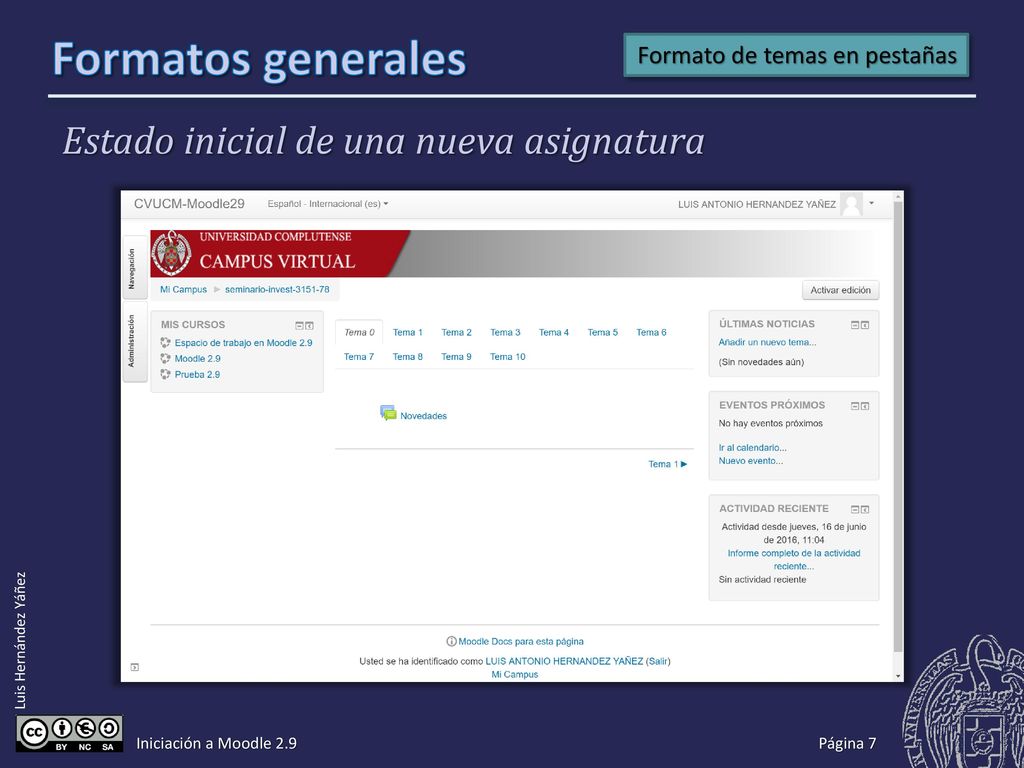The height and width of the screenshot is (768, 1024).
Task: Open Informe completo de la actividad reciente
Action: (x=793, y=560)
